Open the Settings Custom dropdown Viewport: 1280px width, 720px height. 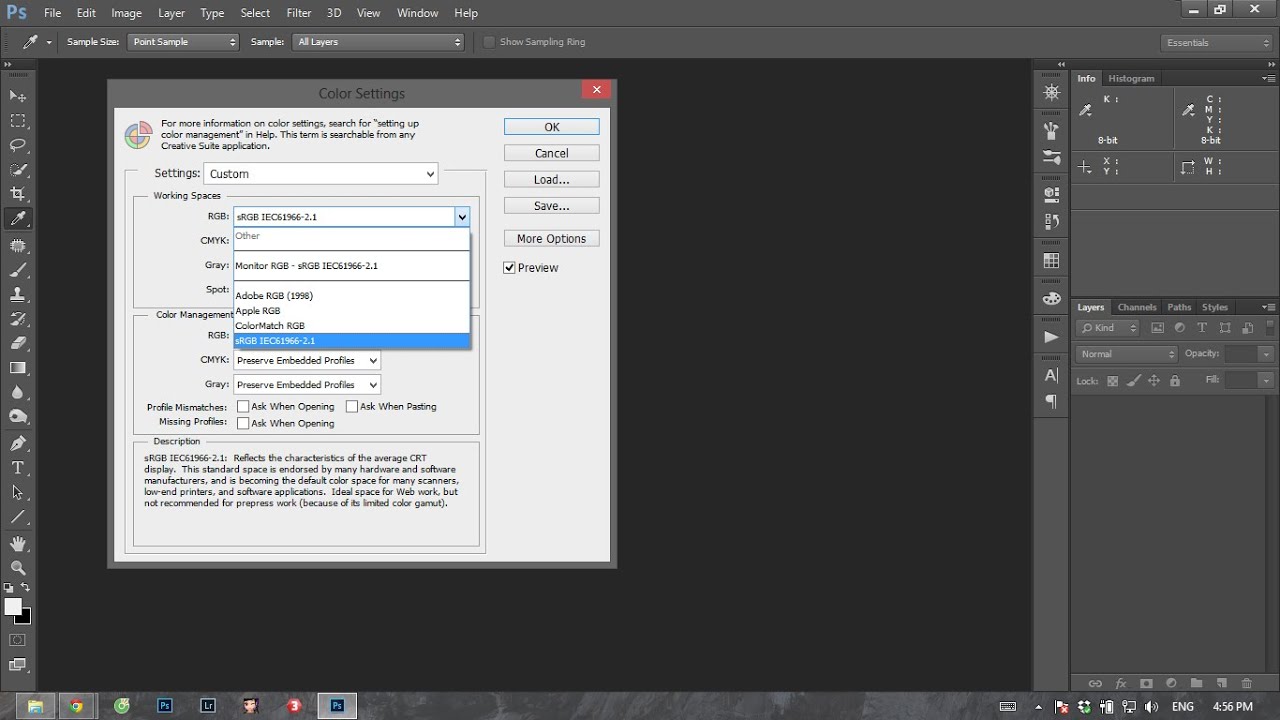point(321,174)
